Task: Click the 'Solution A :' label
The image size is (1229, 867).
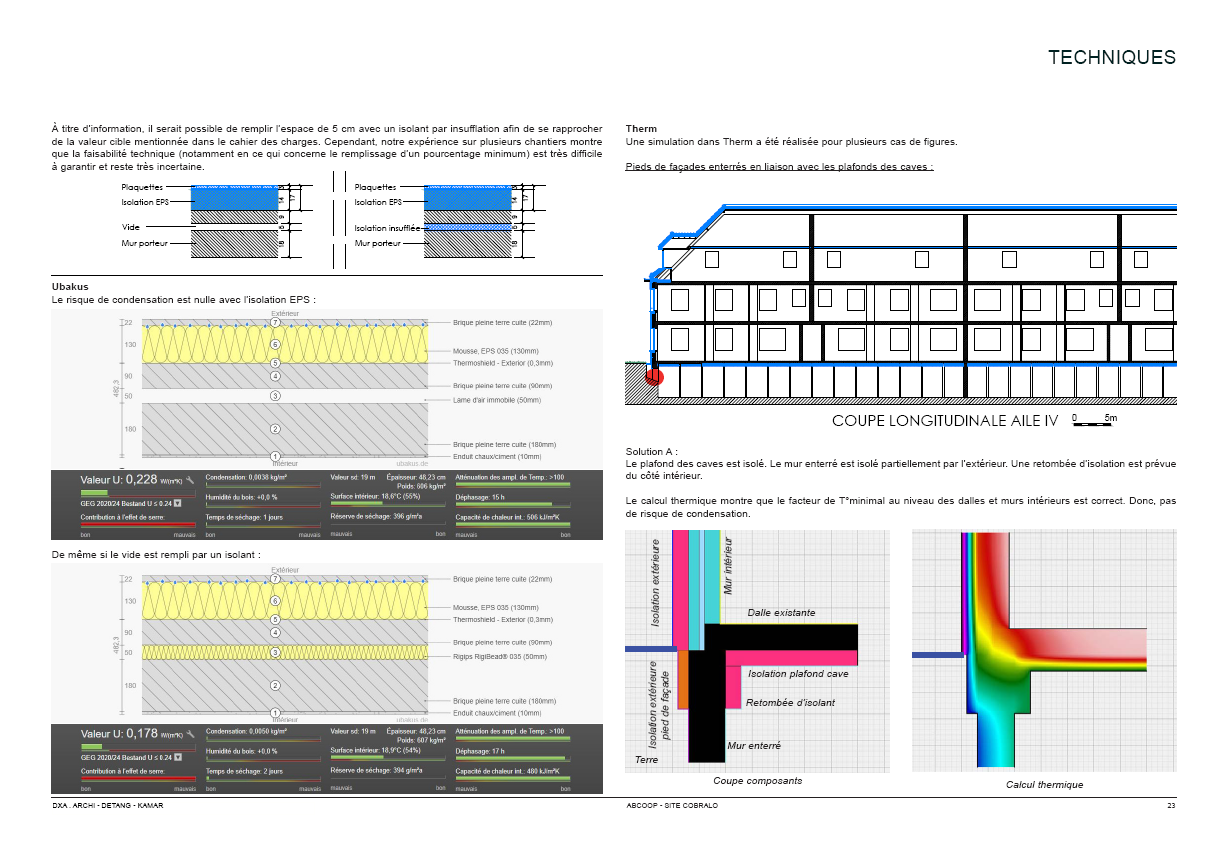Action: [x=651, y=452]
